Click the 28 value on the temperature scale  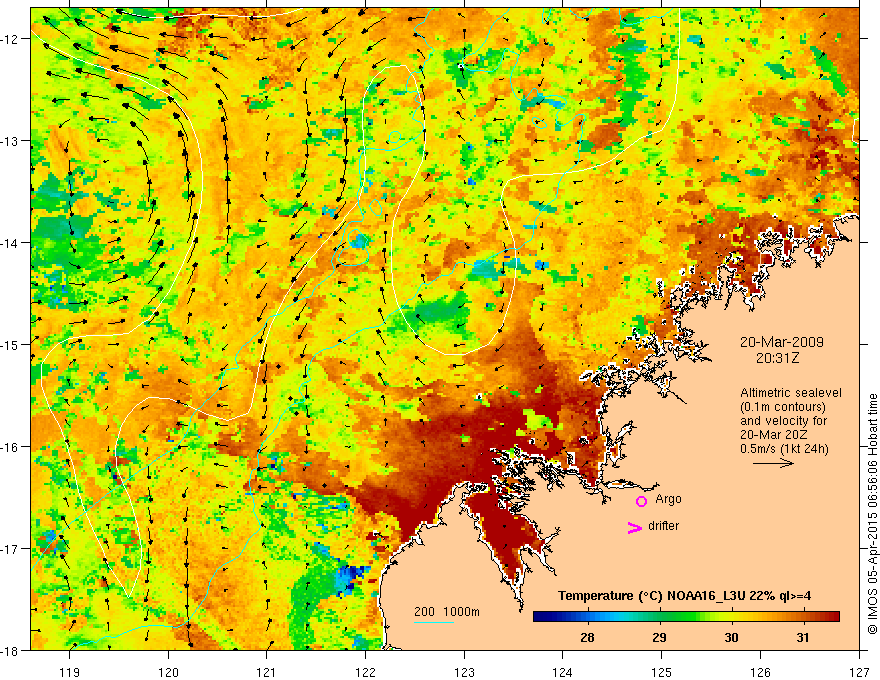[588, 637]
